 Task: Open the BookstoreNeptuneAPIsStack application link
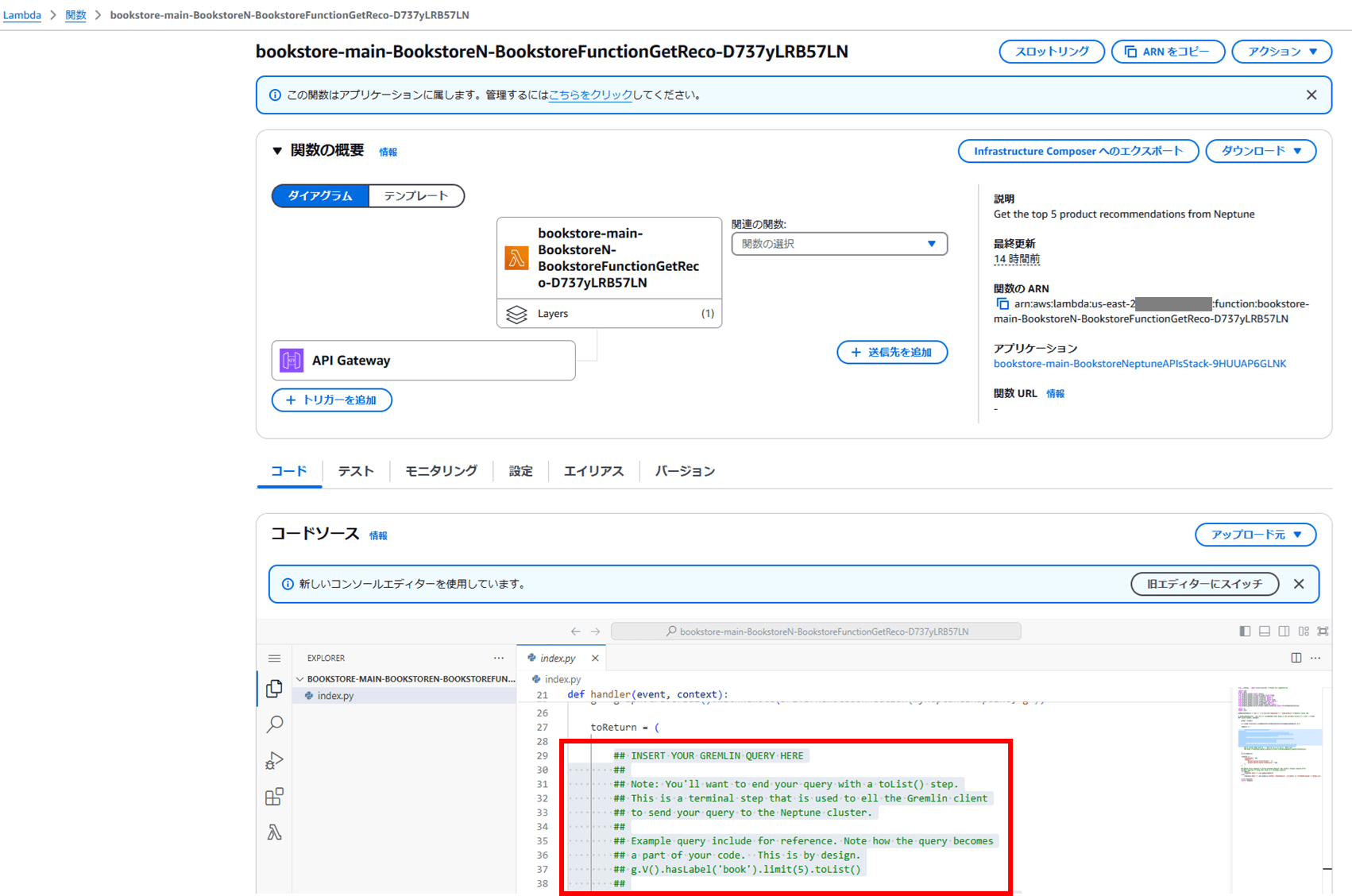[1139, 364]
